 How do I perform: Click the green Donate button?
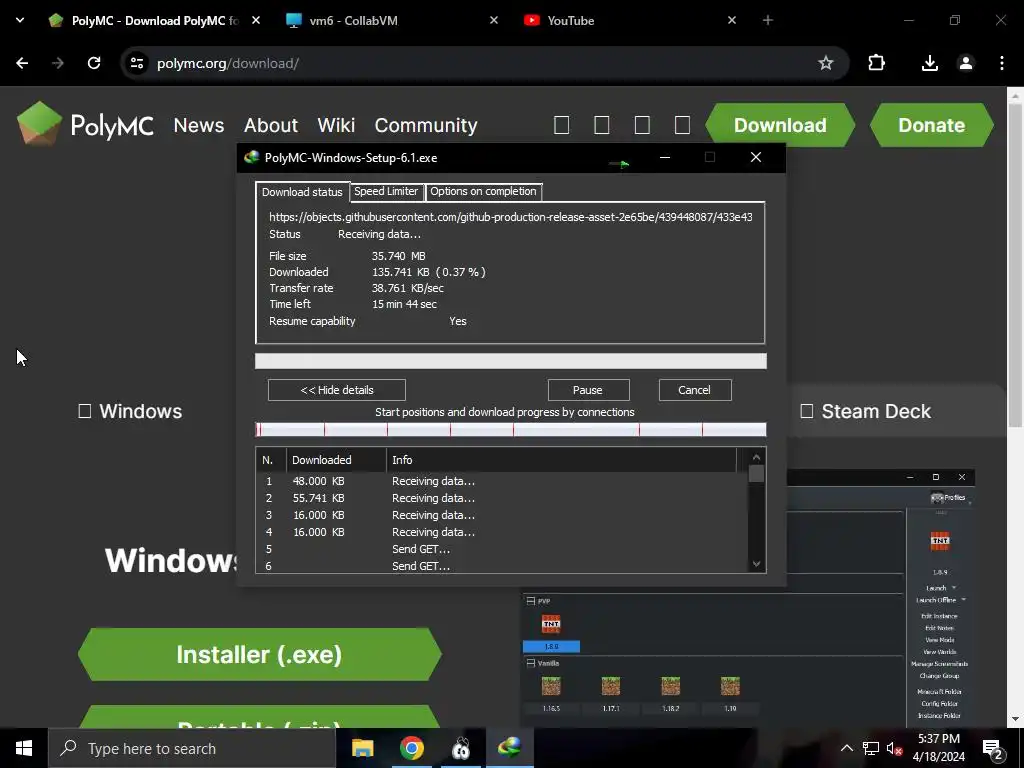(931, 125)
